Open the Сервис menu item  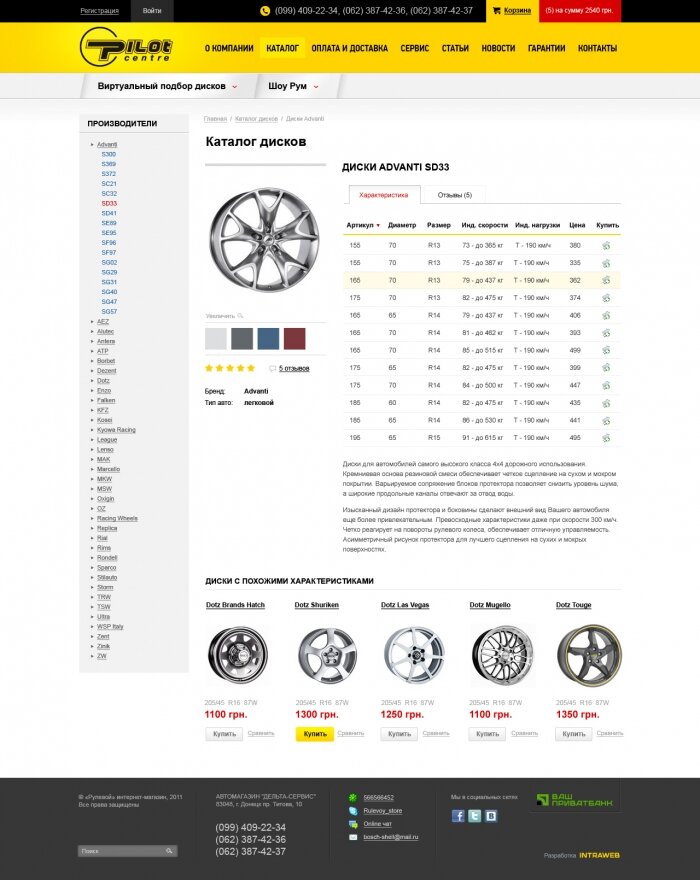click(x=414, y=48)
